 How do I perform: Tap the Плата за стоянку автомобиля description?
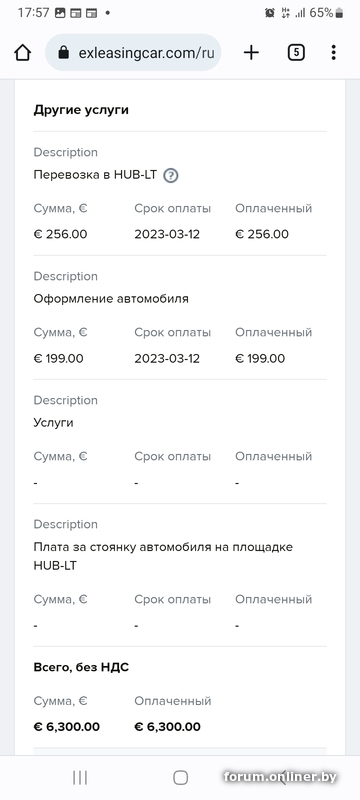[163, 556]
